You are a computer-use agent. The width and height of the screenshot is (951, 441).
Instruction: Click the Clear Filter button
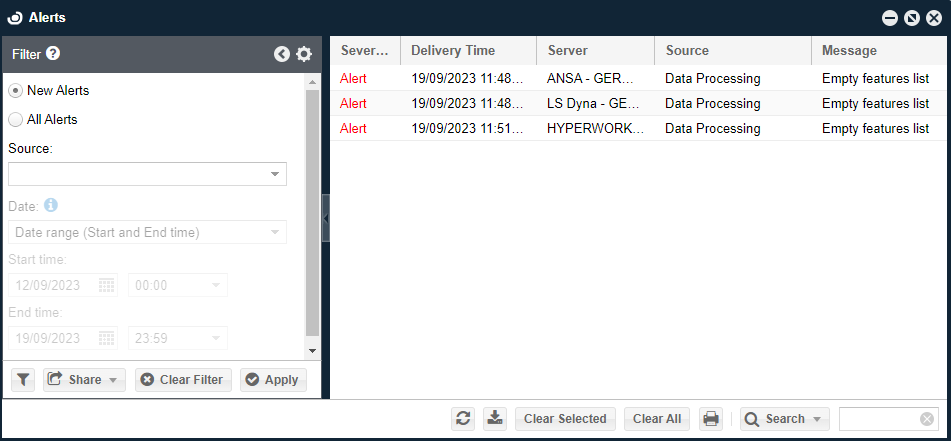[184, 380]
